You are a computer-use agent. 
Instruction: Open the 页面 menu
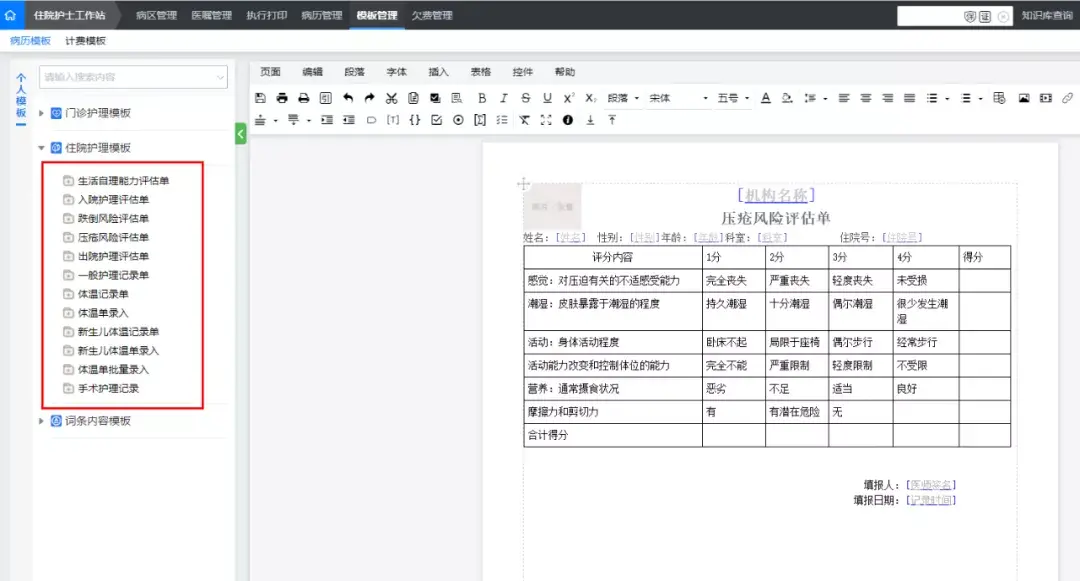[270, 72]
